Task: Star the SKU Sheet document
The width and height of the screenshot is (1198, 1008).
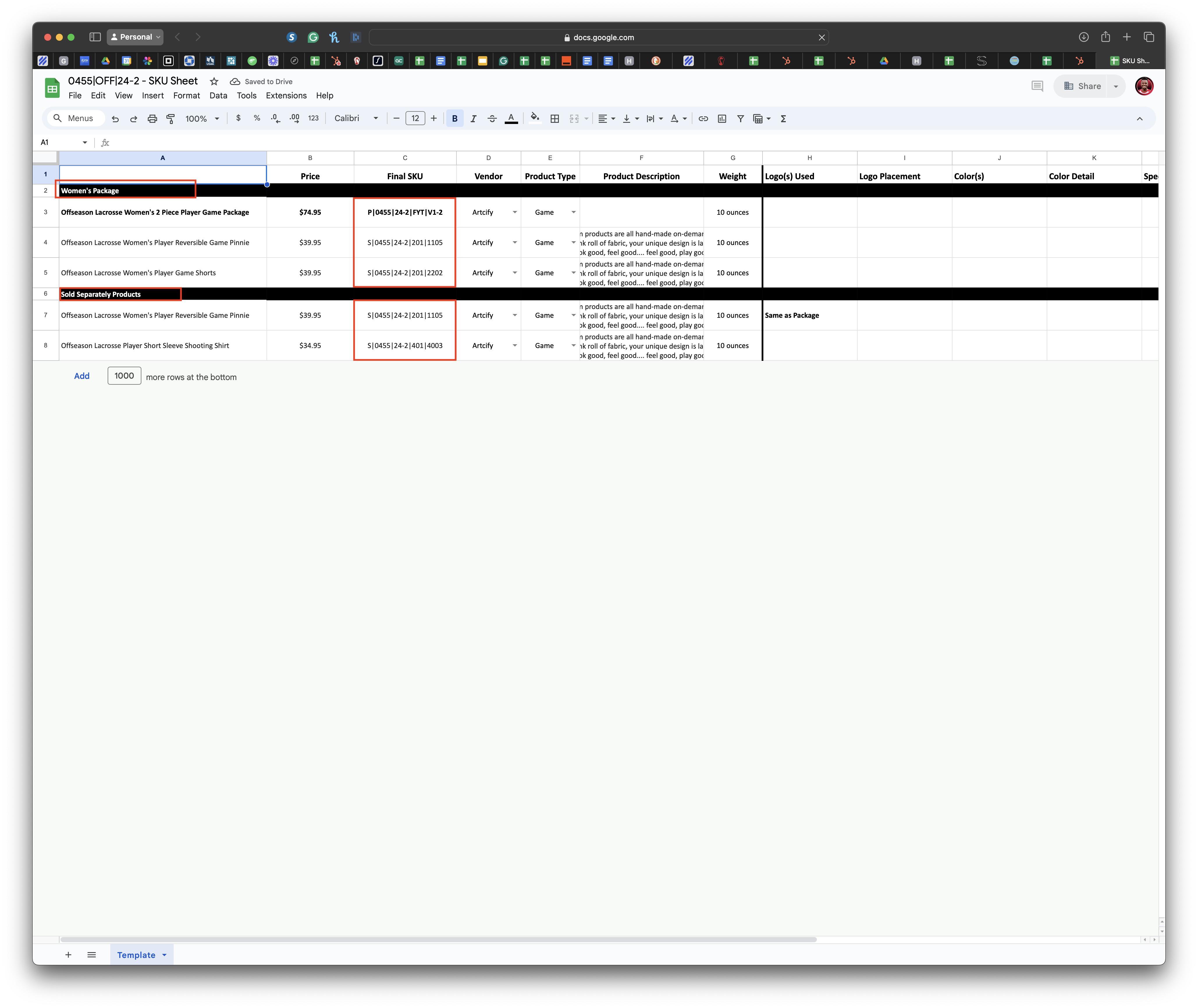Action: (x=214, y=82)
